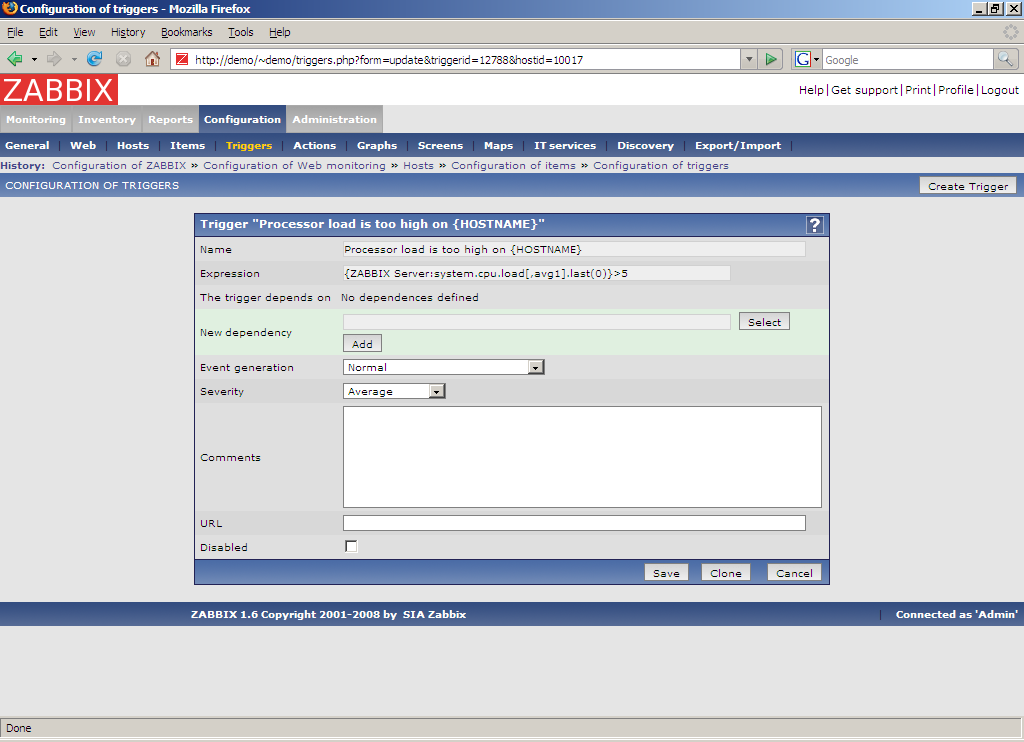Viewport: 1024px width, 742px height.
Task: Click the Firefox icon in the title bar
Action: click(9, 8)
